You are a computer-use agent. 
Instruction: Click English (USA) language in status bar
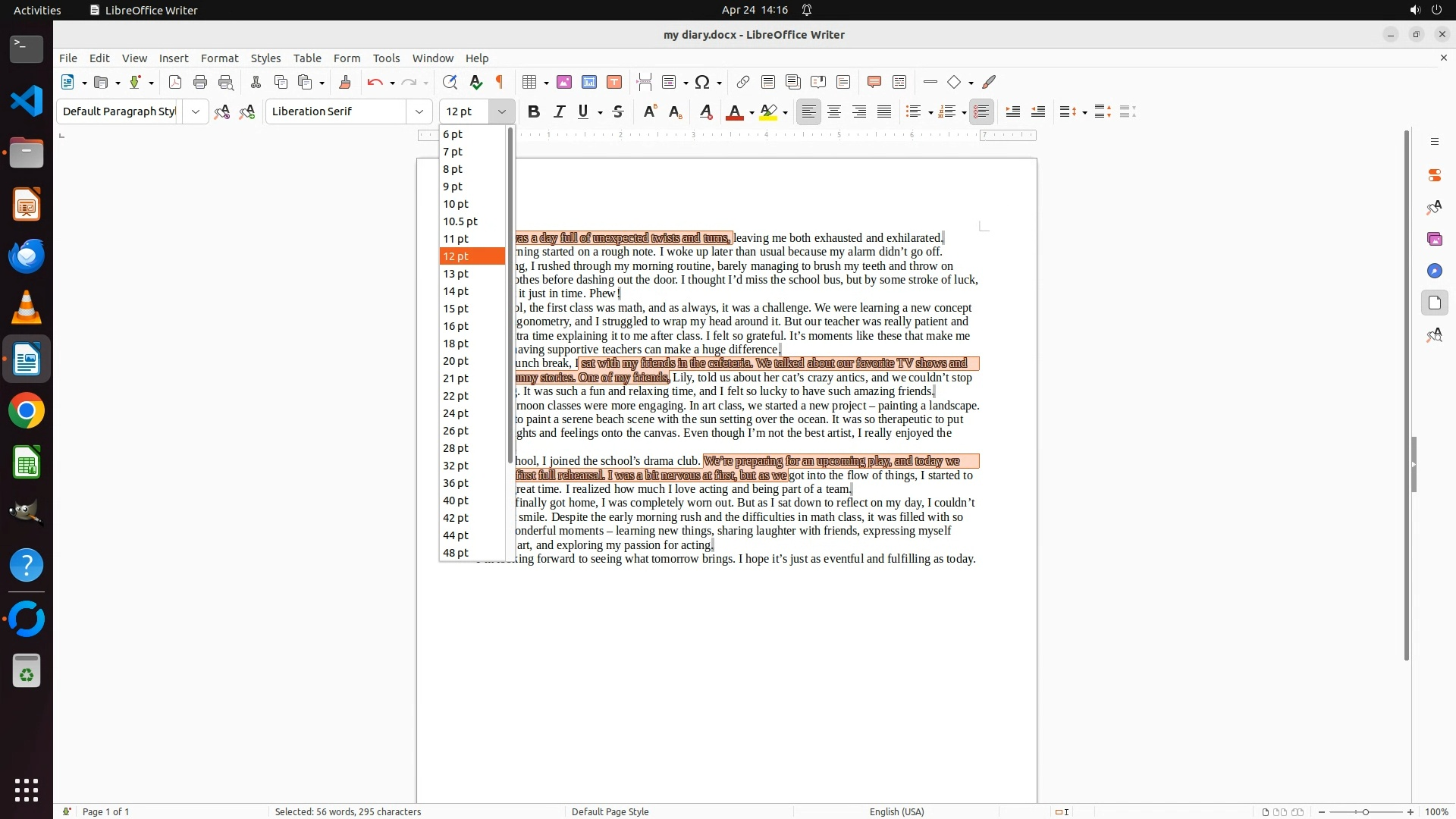point(896,811)
